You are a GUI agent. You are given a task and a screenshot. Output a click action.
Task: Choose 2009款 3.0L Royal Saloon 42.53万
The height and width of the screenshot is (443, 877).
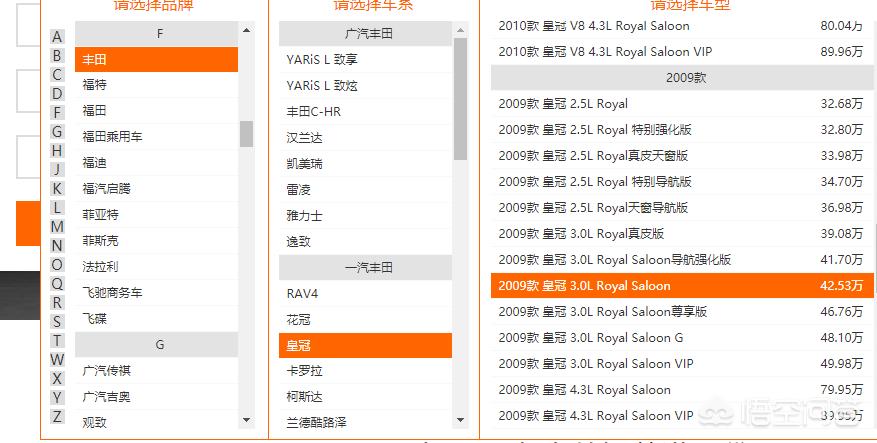pyautogui.click(x=682, y=286)
